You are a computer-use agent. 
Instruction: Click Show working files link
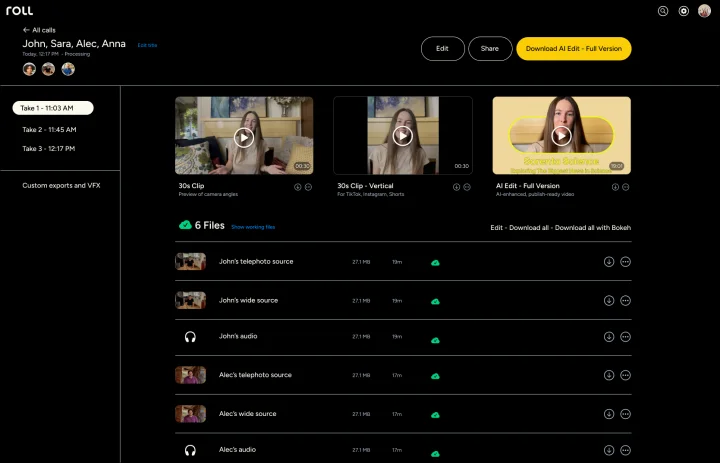pos(253,227)
